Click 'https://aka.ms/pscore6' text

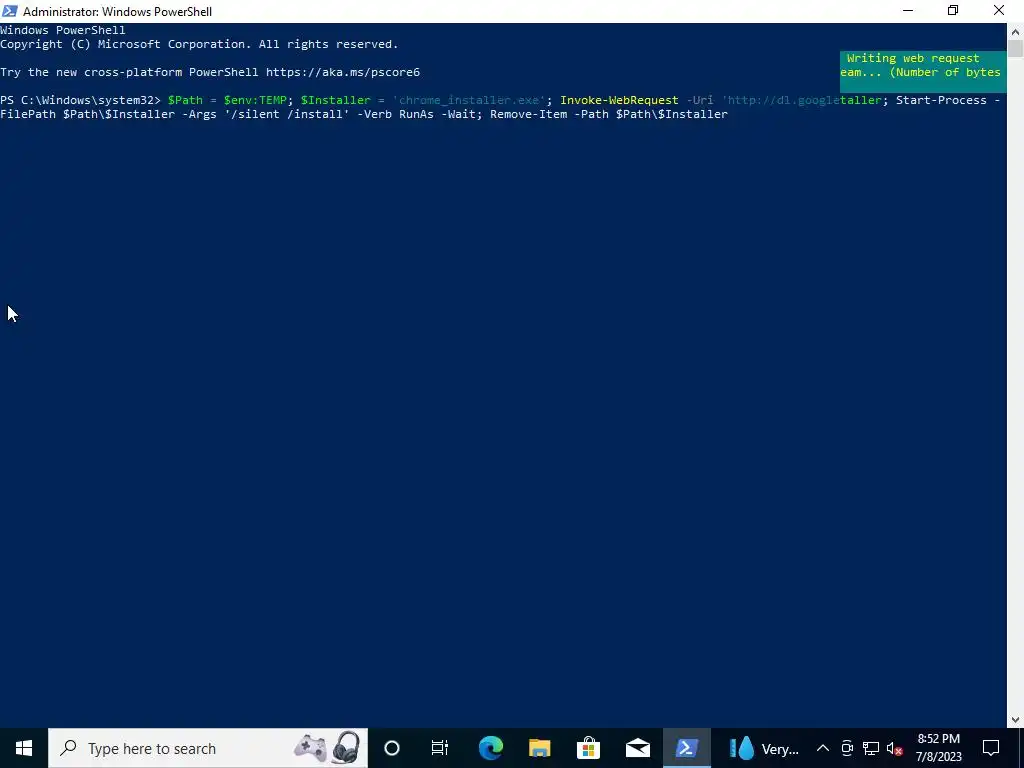[343, 72]
